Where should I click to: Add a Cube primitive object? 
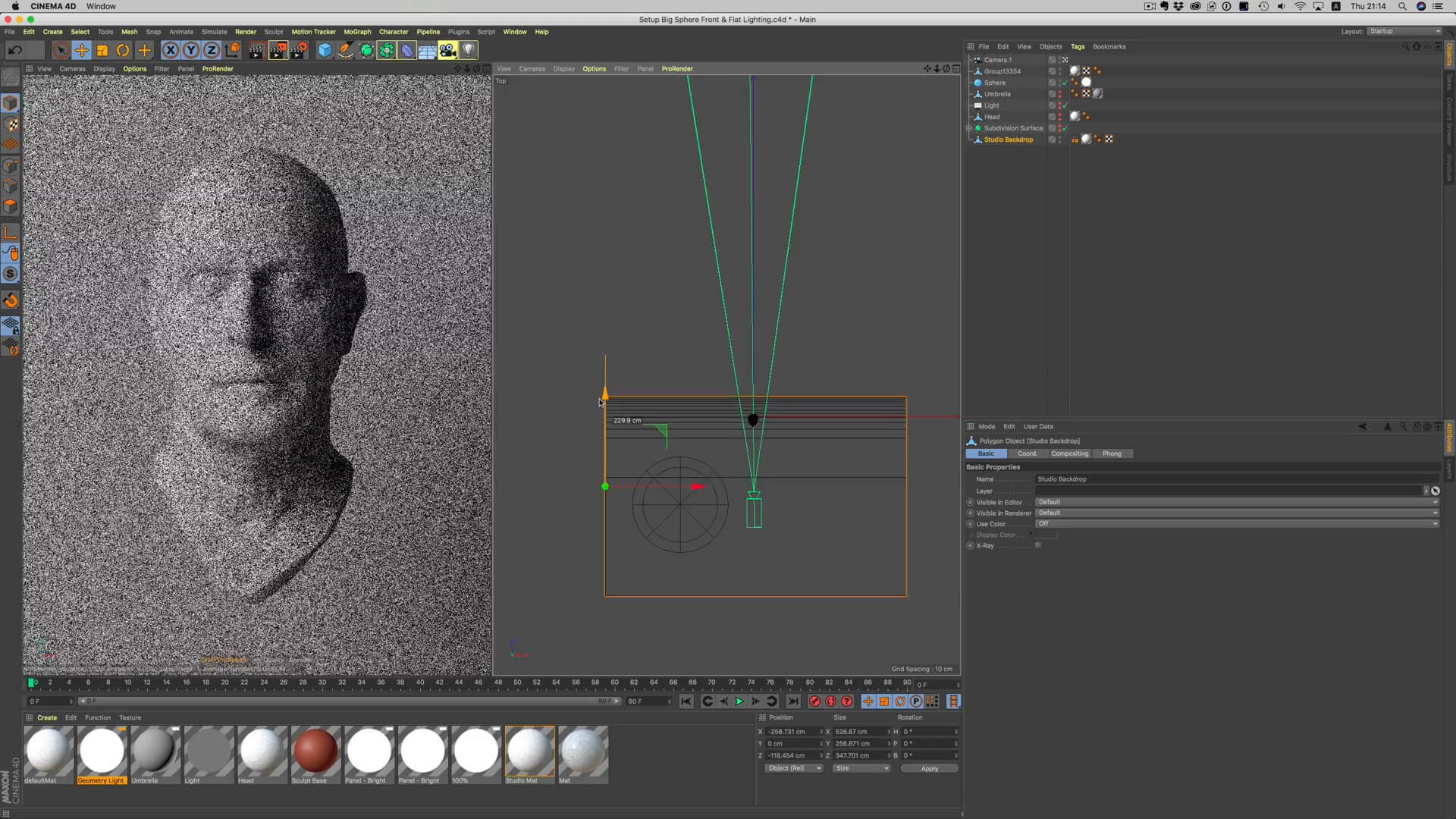325,50
